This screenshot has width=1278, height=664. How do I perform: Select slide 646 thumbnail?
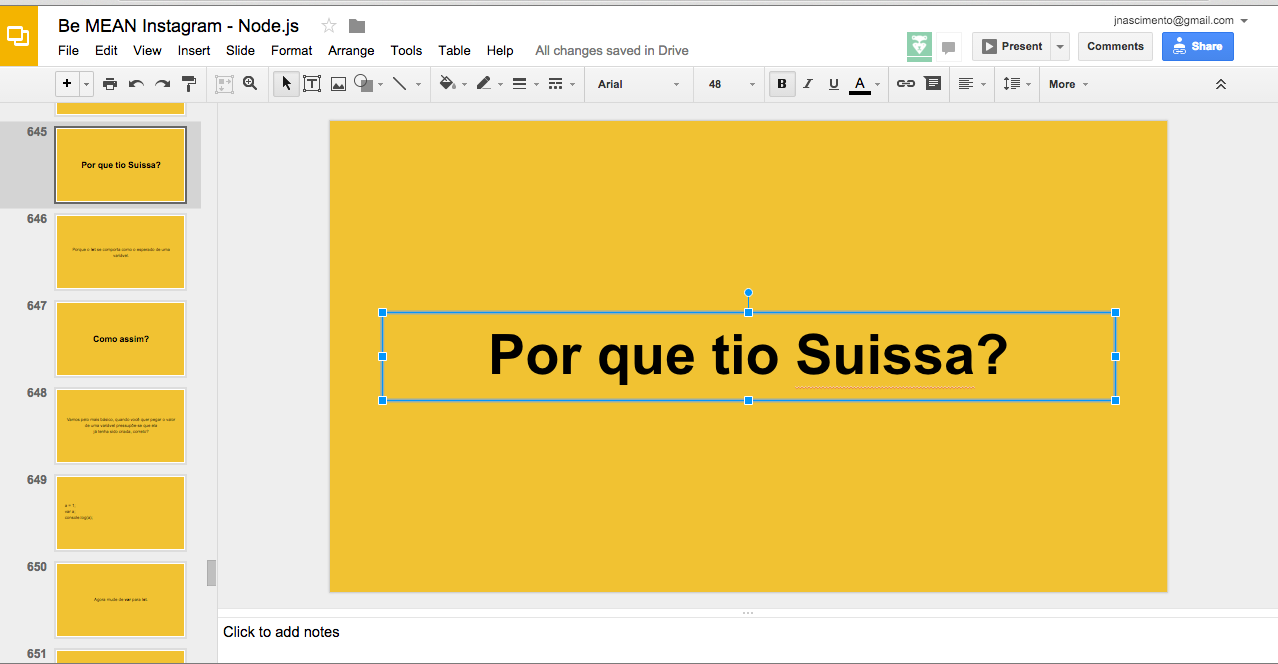click(121, 252)
